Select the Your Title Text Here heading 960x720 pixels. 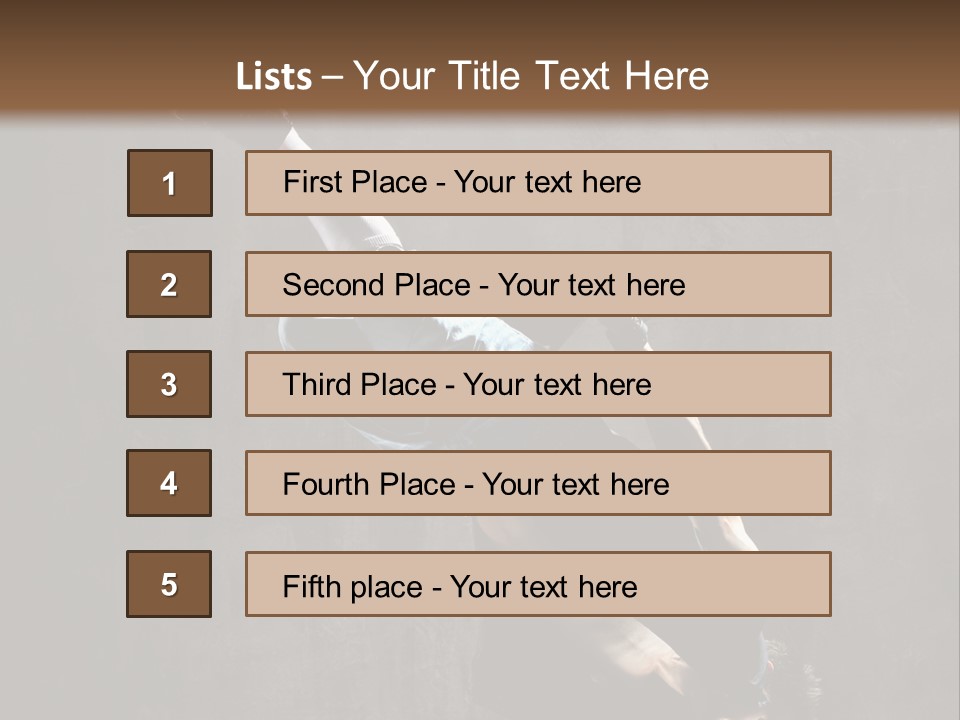pos(531,77)
